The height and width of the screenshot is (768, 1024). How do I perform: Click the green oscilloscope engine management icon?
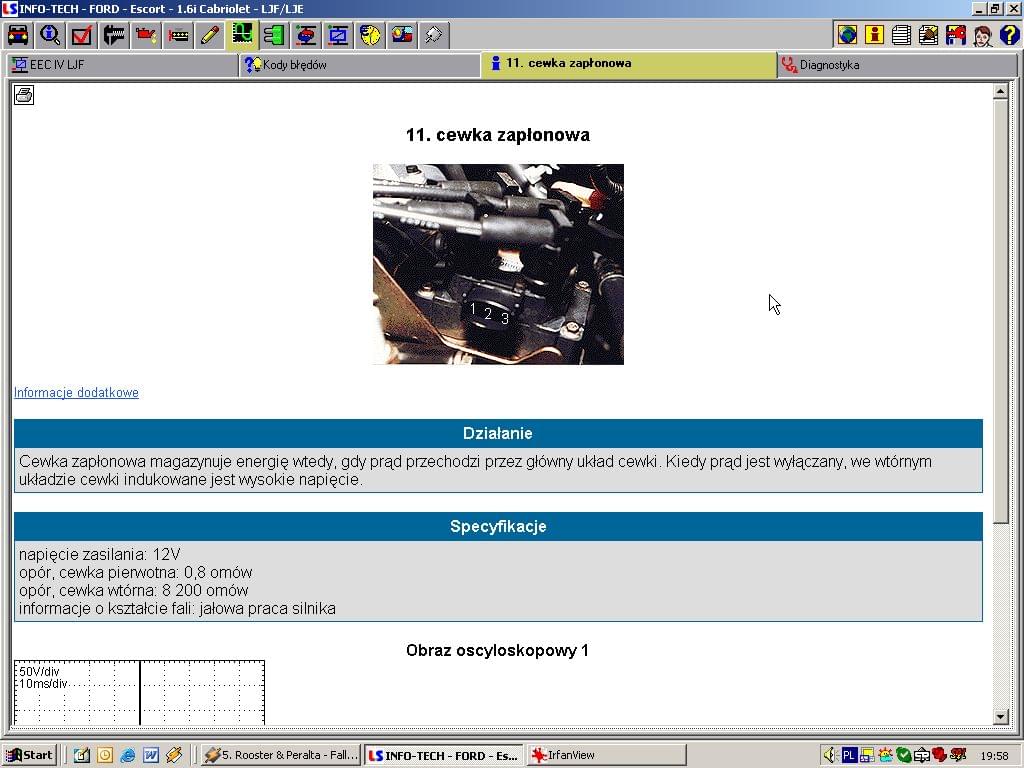242,35
